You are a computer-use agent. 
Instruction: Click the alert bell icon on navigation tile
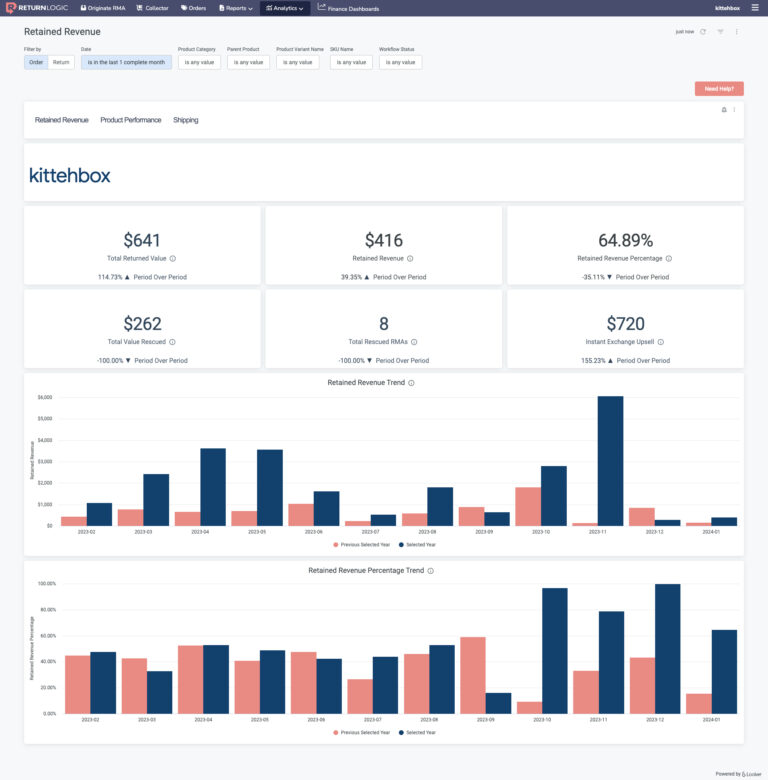(x=724, y=110)
